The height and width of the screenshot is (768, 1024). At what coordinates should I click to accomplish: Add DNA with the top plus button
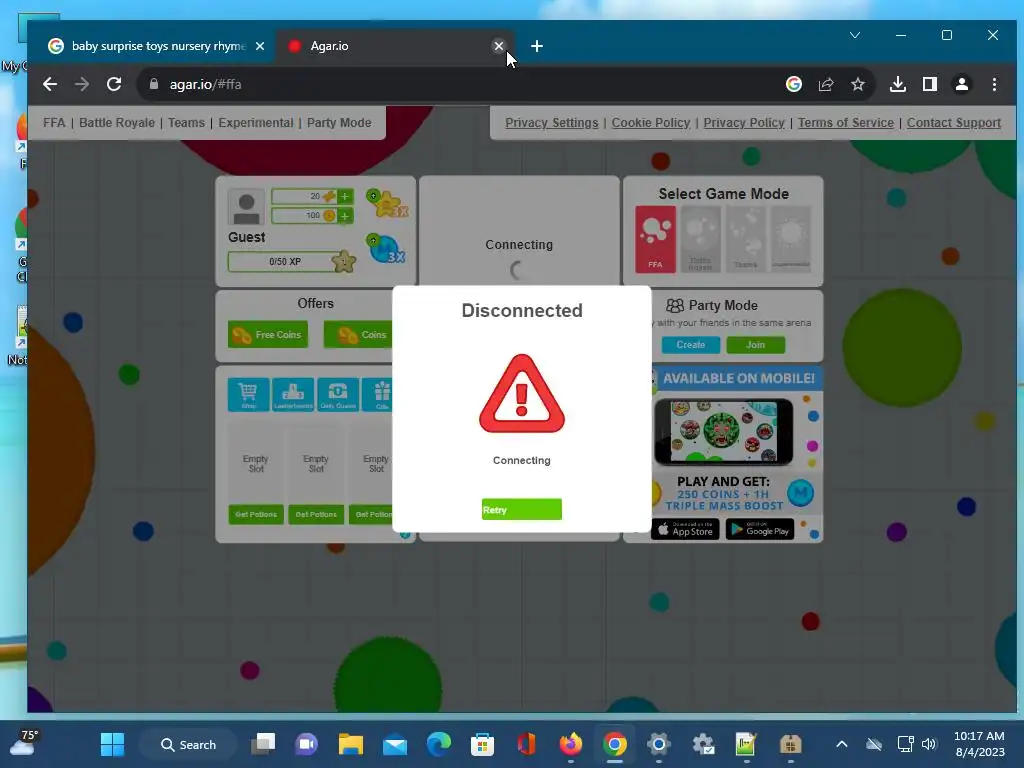pyautogui.click(x=345, y=196)
